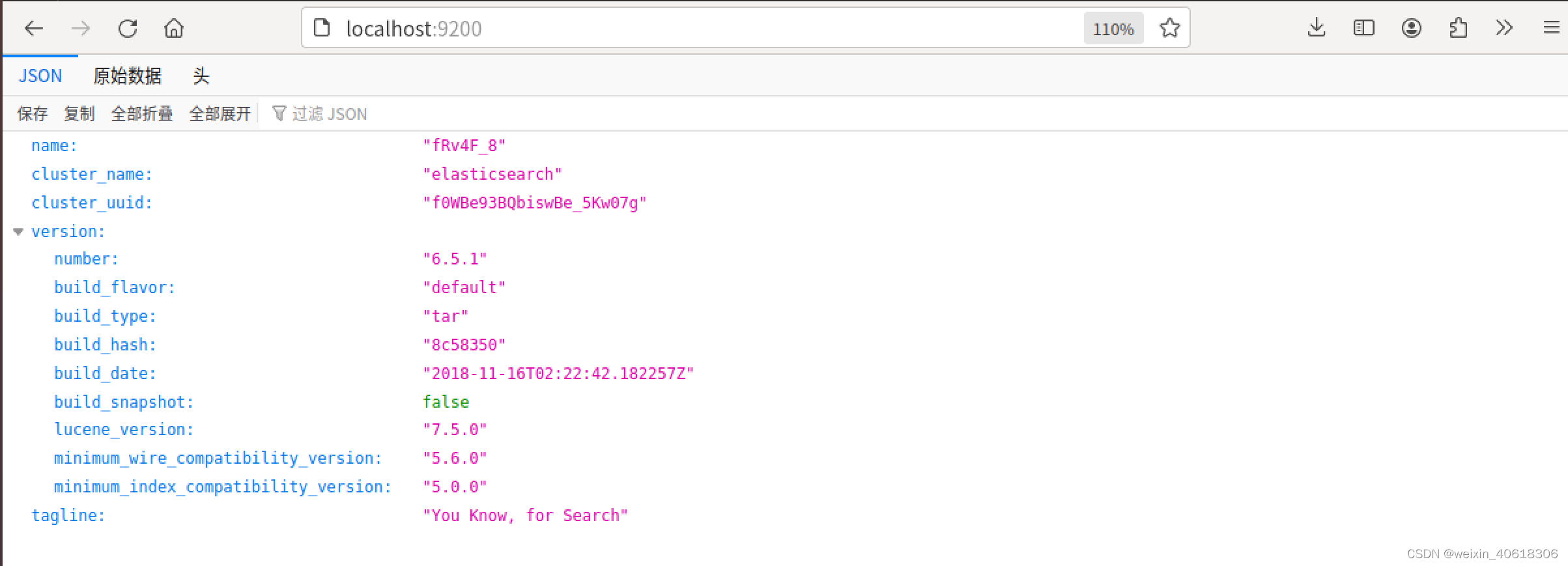Click the 保存 save button

[33, 114]
